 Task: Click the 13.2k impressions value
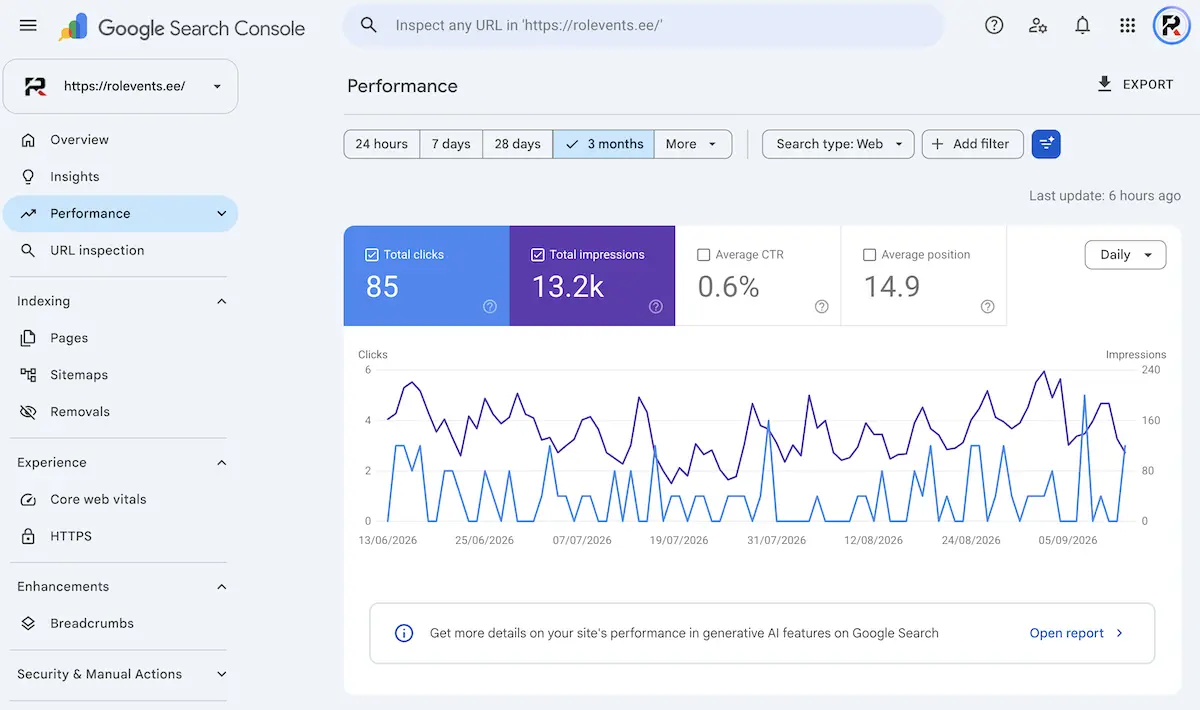[x=567, y=287]
